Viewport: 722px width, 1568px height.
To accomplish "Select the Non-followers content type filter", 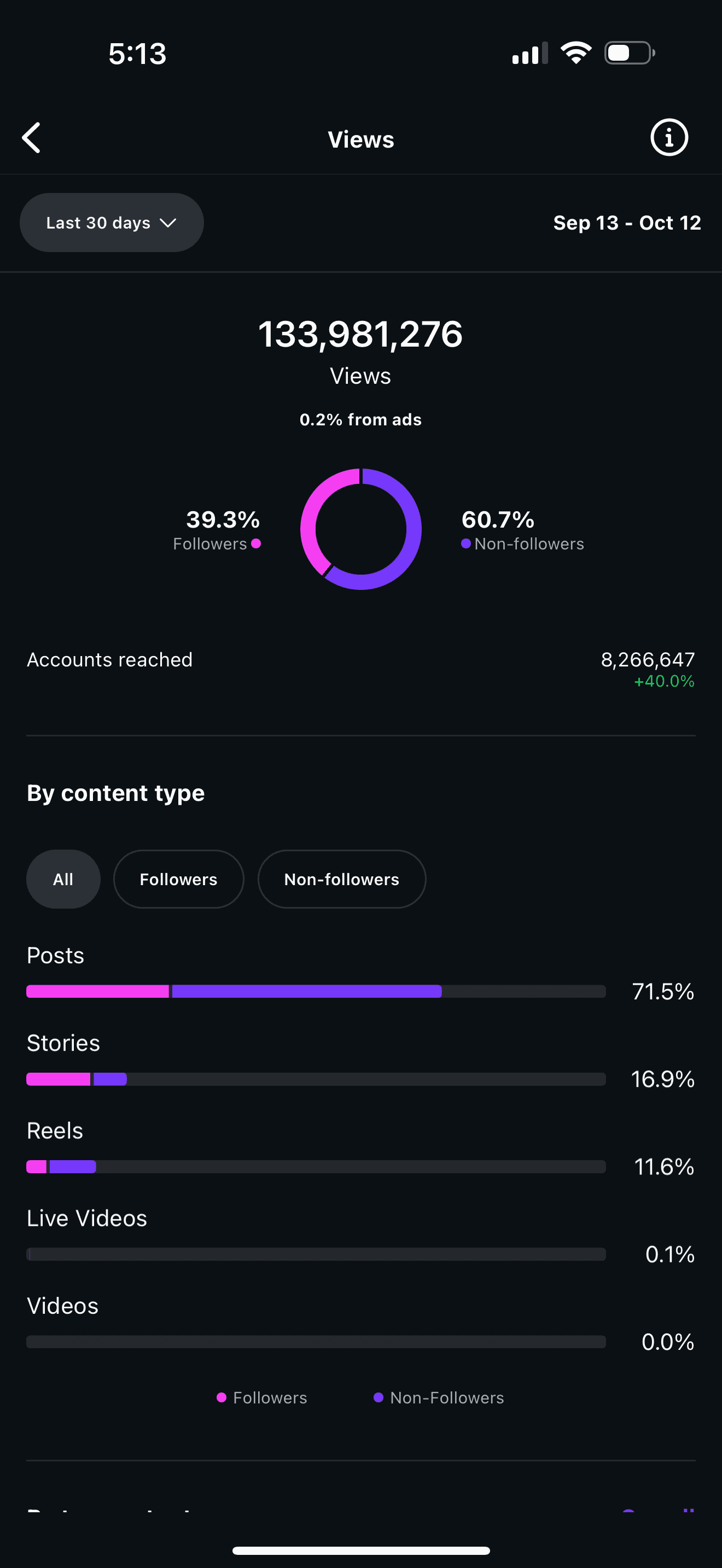I will tap(341, 879).
